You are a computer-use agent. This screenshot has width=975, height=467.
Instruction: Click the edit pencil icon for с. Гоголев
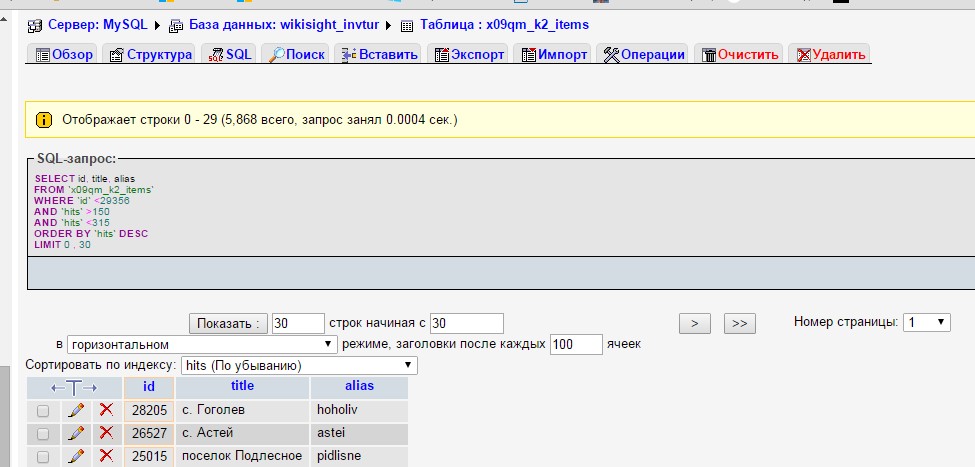pyautogui.click(x=76, y=410)
